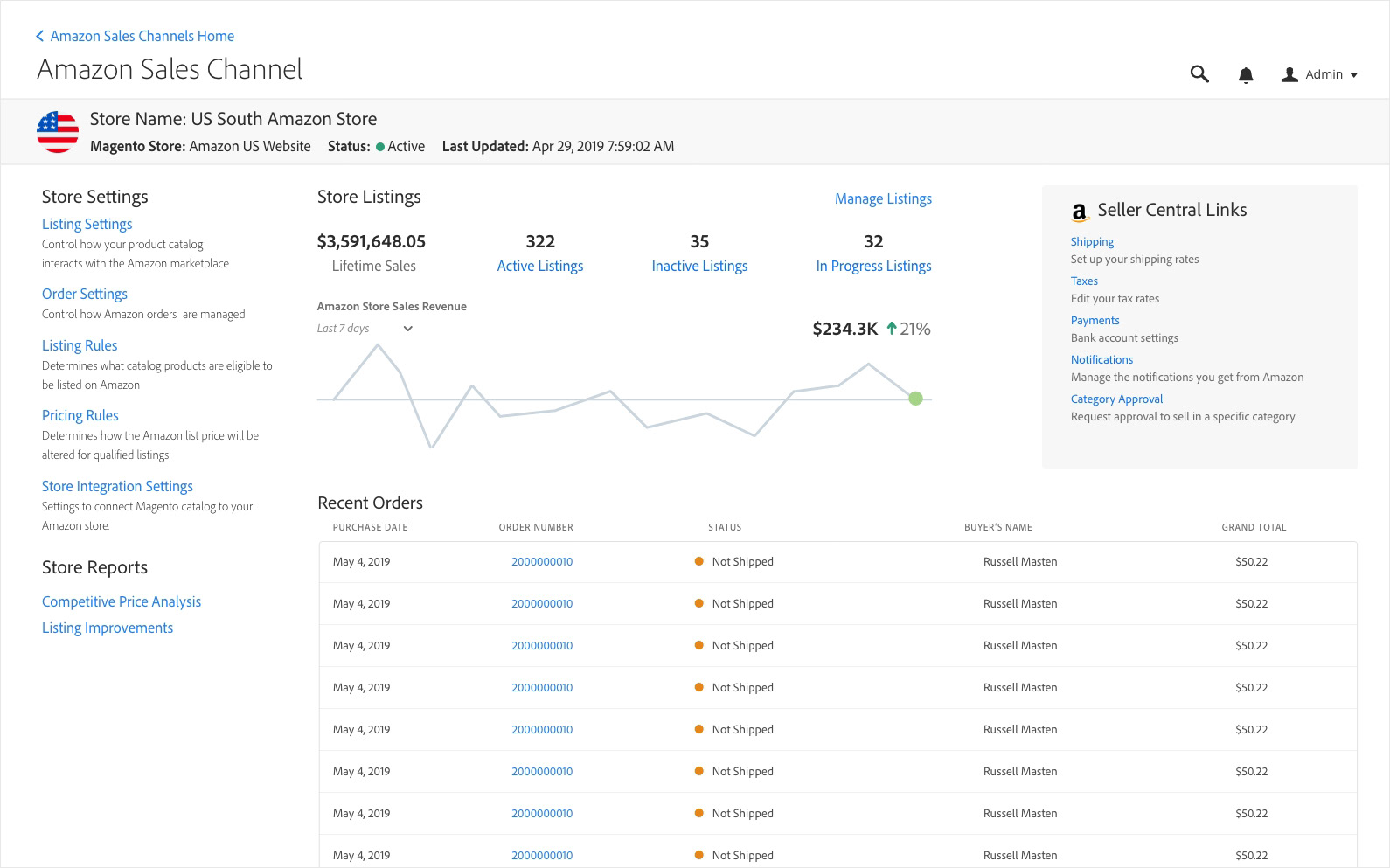Open Shipping in Seller Central Links
The width and height of the screenshot is (1390, 868).
click(x=1092, y=242)
